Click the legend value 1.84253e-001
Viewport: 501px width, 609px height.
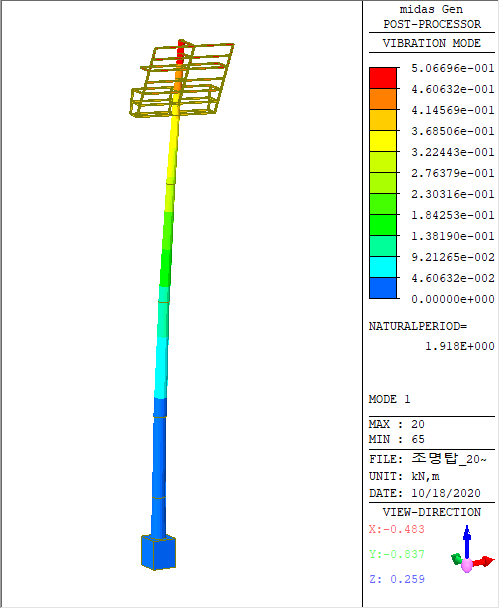click(453, 215)
